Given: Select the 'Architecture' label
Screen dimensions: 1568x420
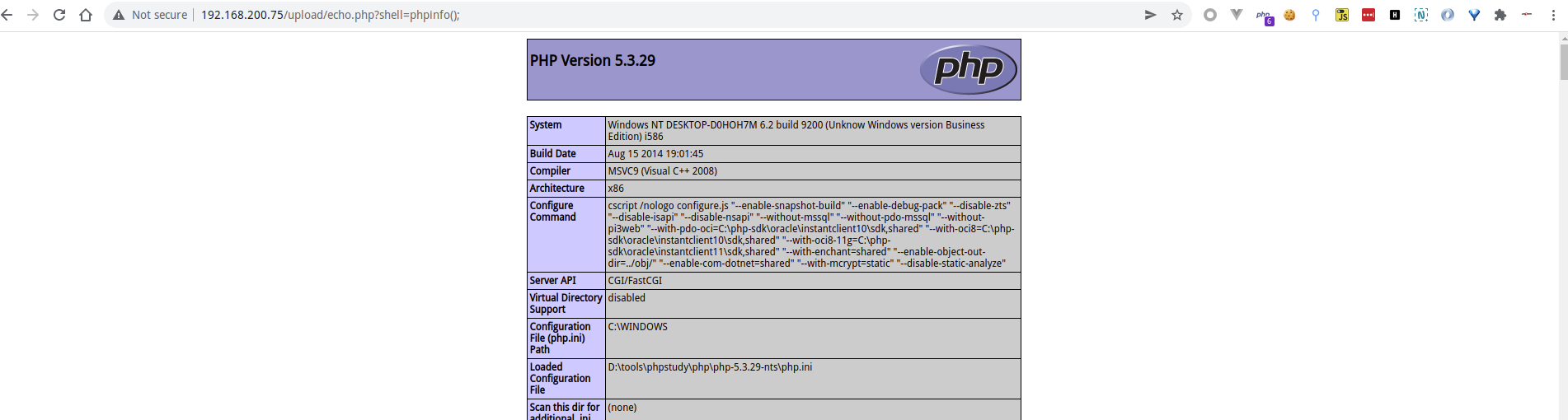Looking at the screenshot, I should click(556, 189).
